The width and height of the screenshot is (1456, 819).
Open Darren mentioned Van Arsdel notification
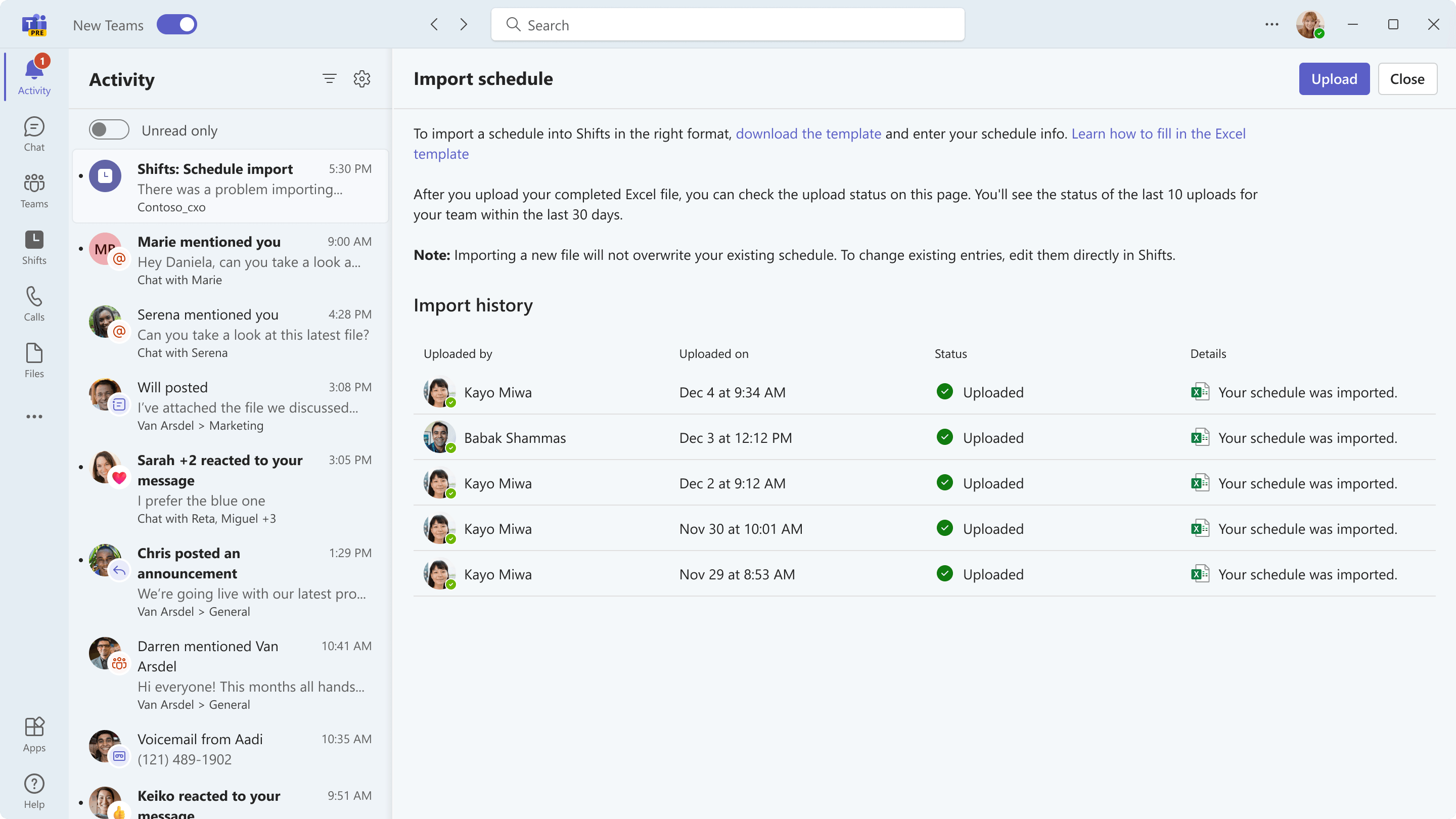[231, 674]
